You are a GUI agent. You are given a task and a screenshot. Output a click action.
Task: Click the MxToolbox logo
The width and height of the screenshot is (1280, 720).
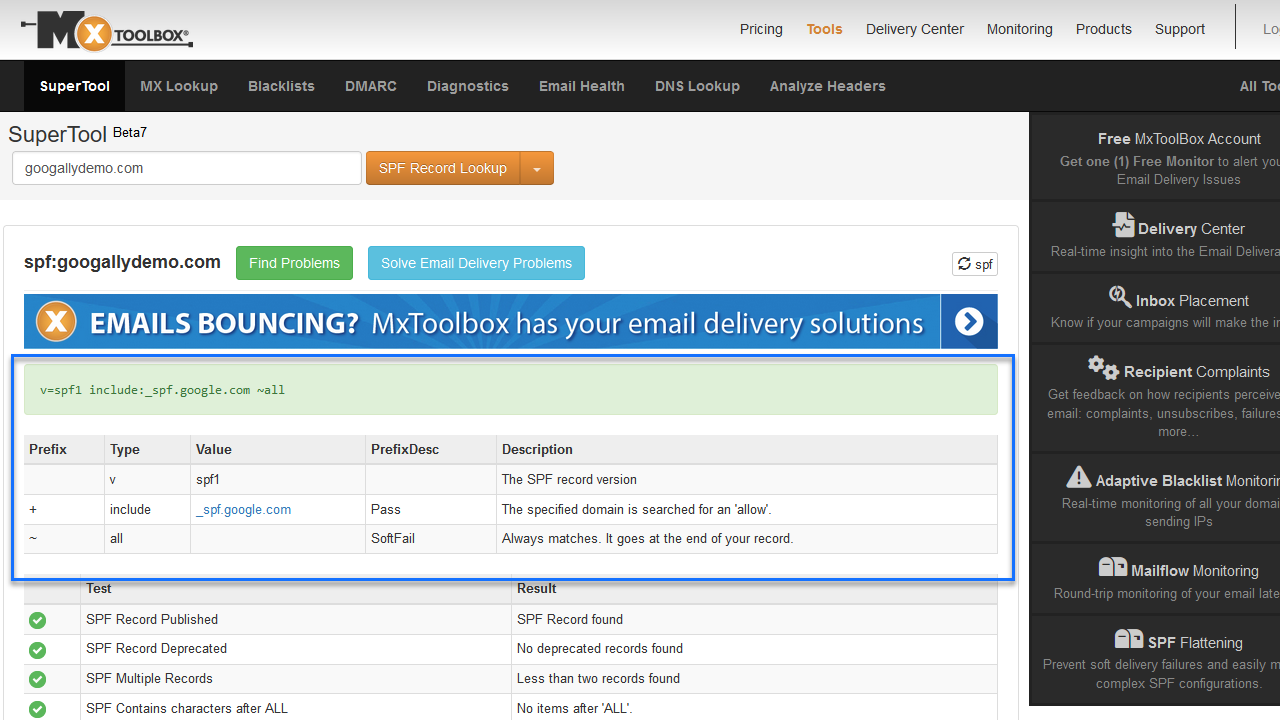tap(107, 30)
